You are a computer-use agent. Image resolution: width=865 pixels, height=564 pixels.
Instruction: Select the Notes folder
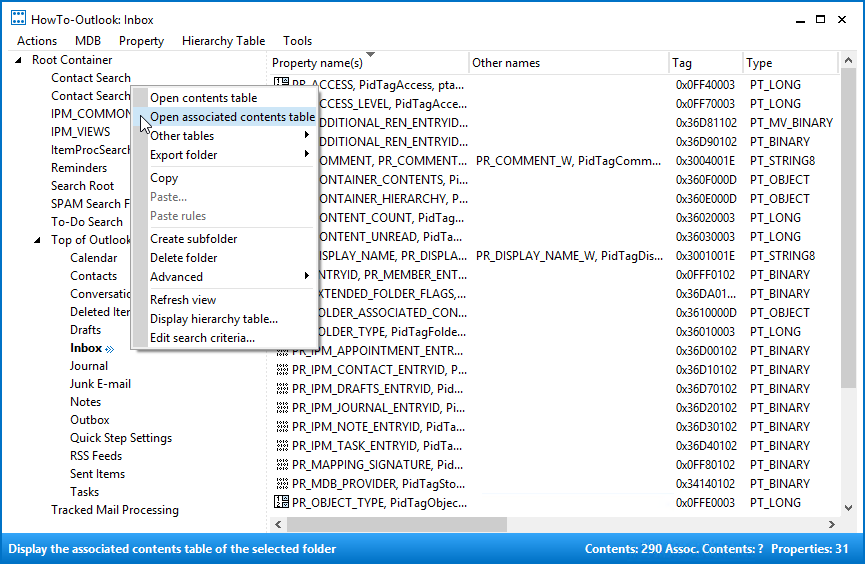(86, 402)
